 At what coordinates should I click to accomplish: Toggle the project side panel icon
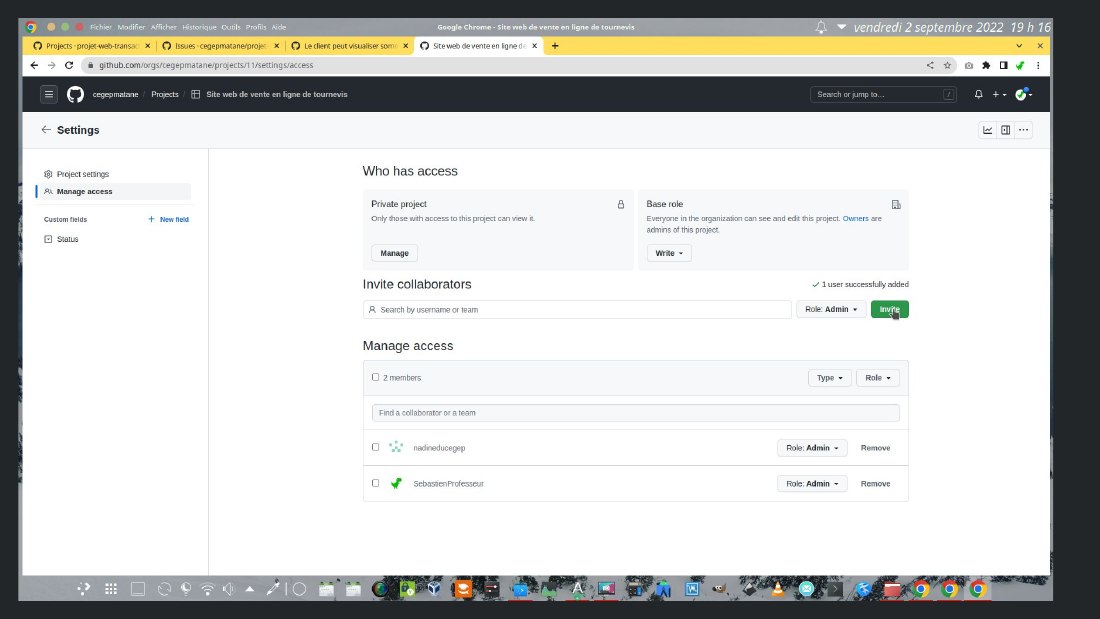[1005, 130]
